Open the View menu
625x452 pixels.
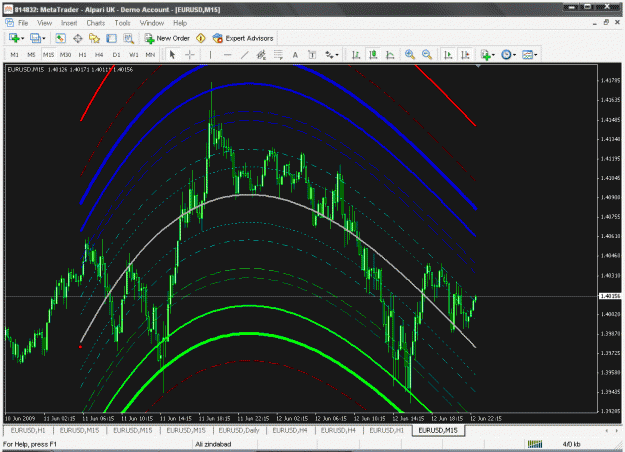click(45, 23)
